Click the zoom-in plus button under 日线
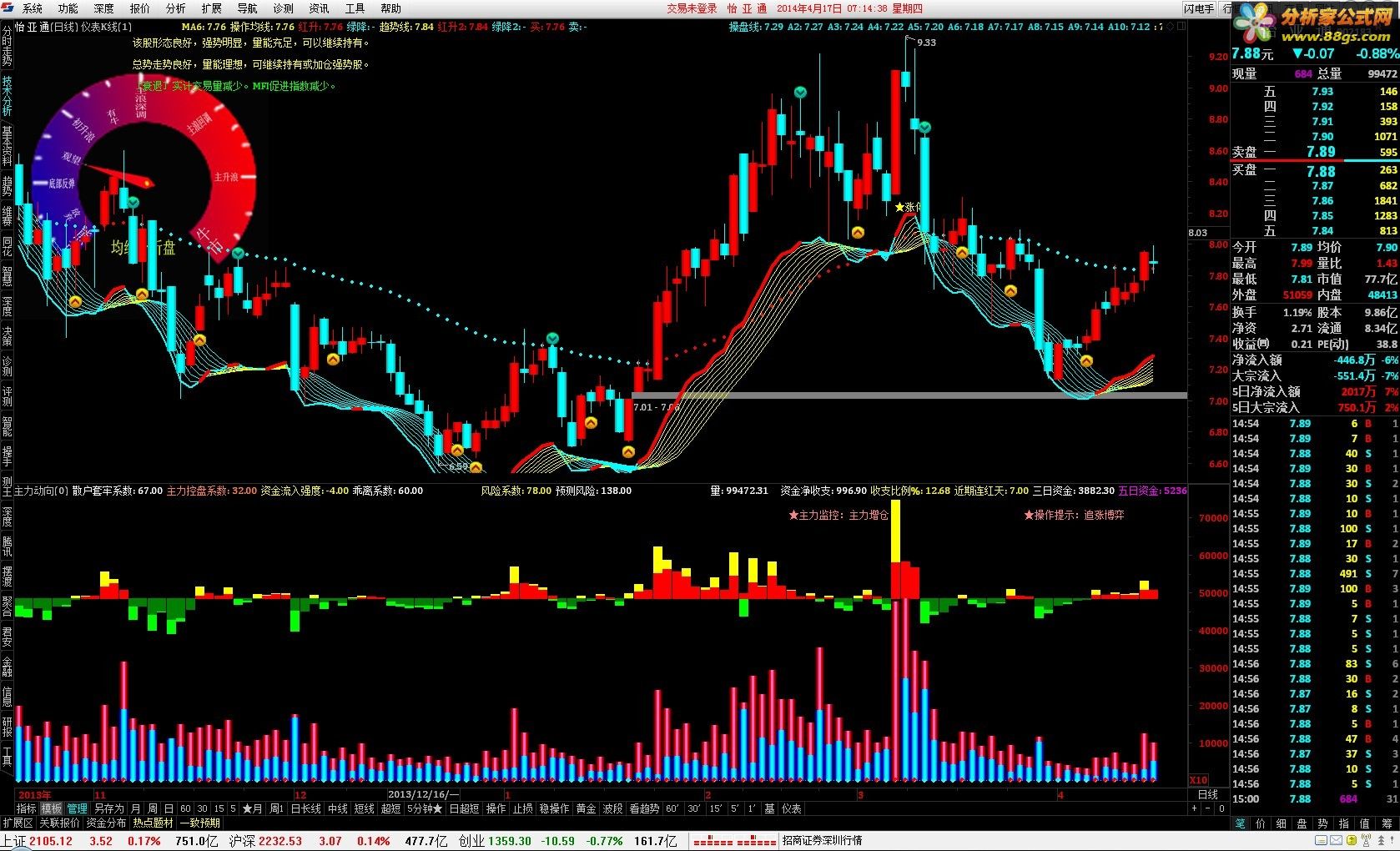 [x=1194, y=808]
